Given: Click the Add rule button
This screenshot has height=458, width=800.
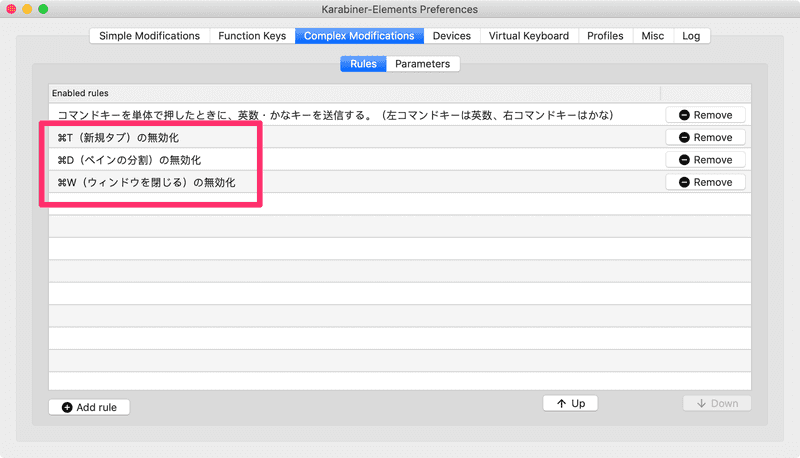Looking at the screenshot, I should 89,407.
